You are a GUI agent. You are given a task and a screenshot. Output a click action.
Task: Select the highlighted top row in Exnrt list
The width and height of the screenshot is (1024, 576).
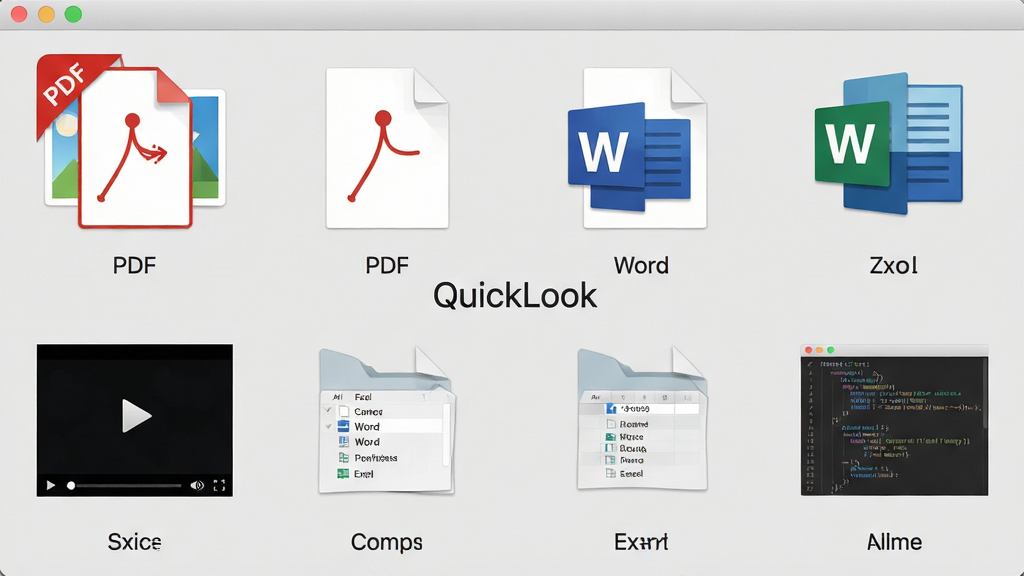tap(640, 409)
